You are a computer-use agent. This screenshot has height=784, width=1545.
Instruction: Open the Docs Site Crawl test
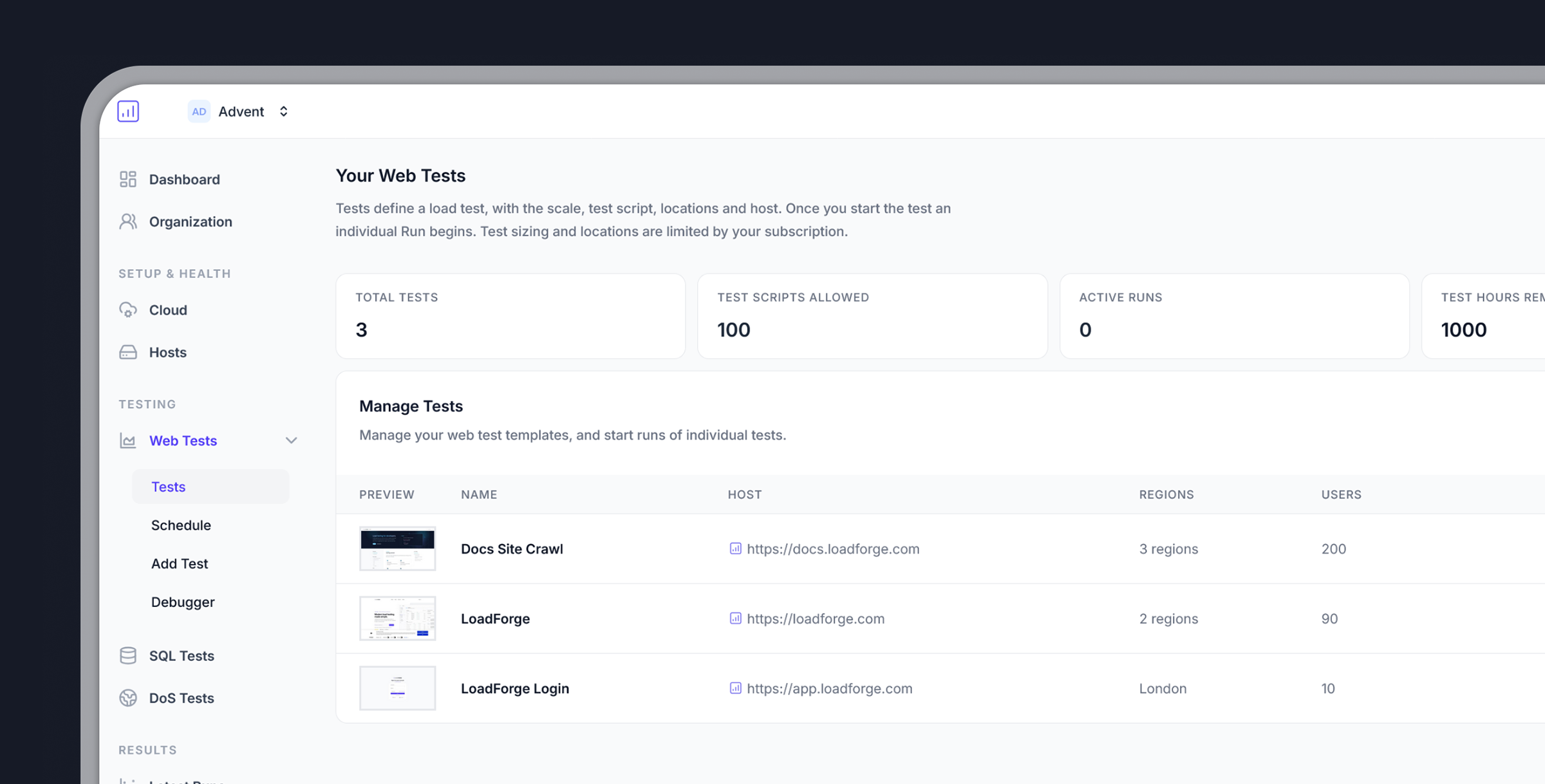pos(512,548)
